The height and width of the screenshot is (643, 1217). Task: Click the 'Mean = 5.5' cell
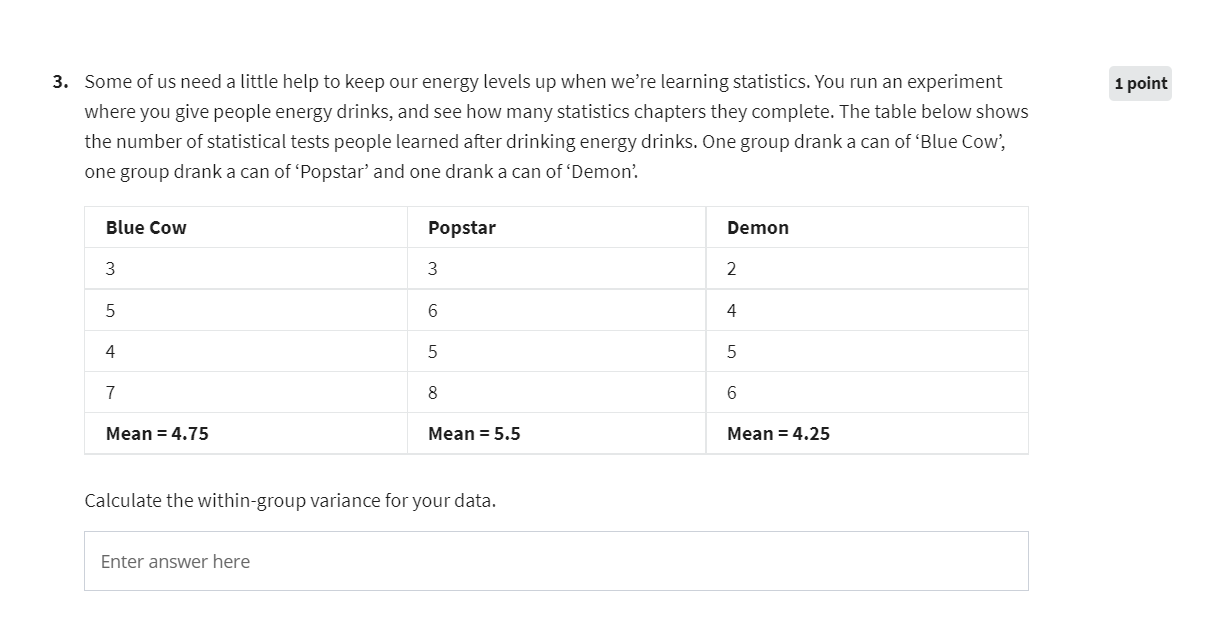pyautogui.click(x=556, y=434)
